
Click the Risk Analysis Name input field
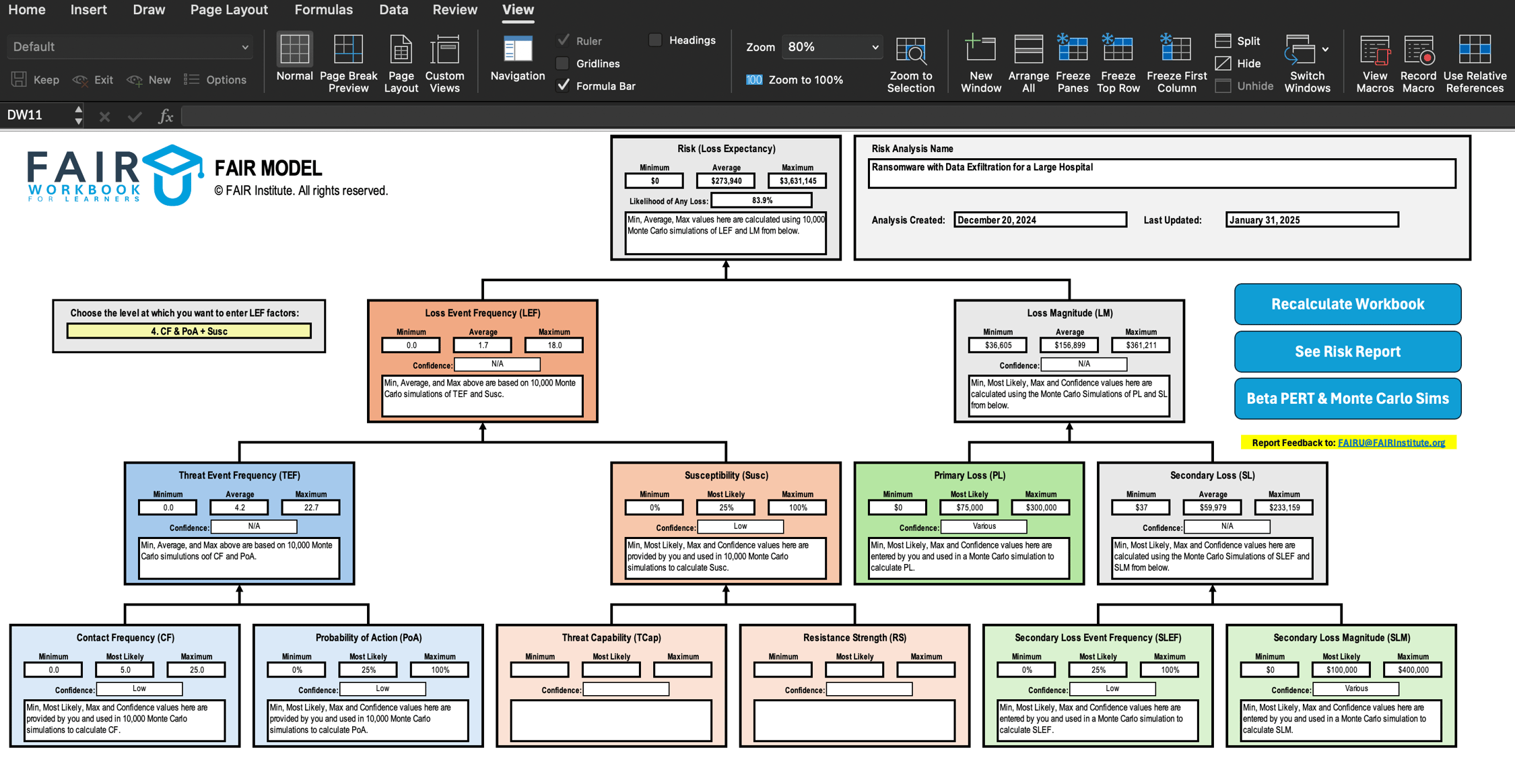(1161, 173)
